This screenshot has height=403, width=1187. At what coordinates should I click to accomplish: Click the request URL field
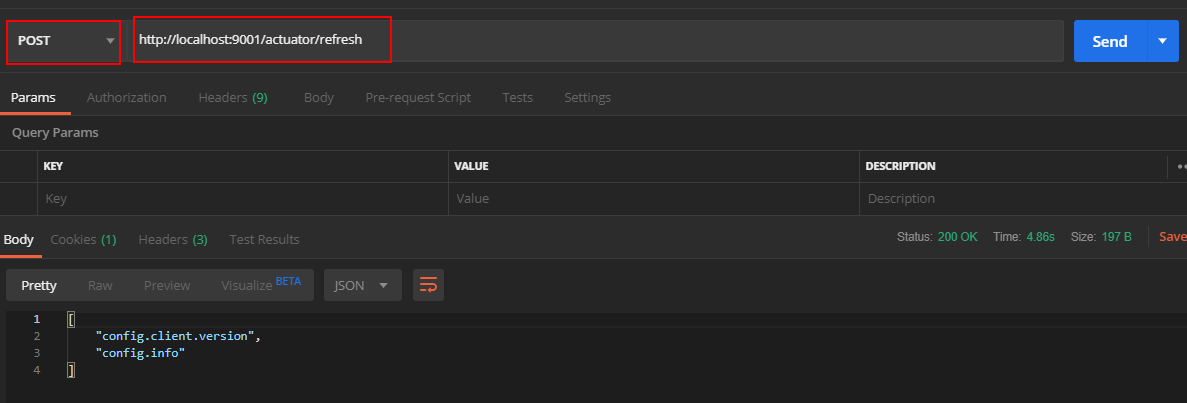(600, 41)
